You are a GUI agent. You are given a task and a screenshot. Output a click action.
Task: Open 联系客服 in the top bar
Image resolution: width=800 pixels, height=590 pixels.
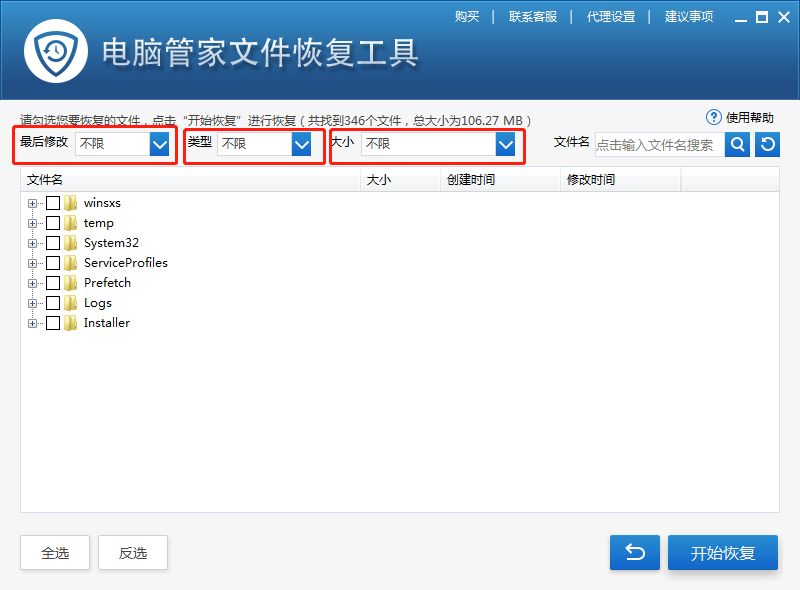point(533,17)
